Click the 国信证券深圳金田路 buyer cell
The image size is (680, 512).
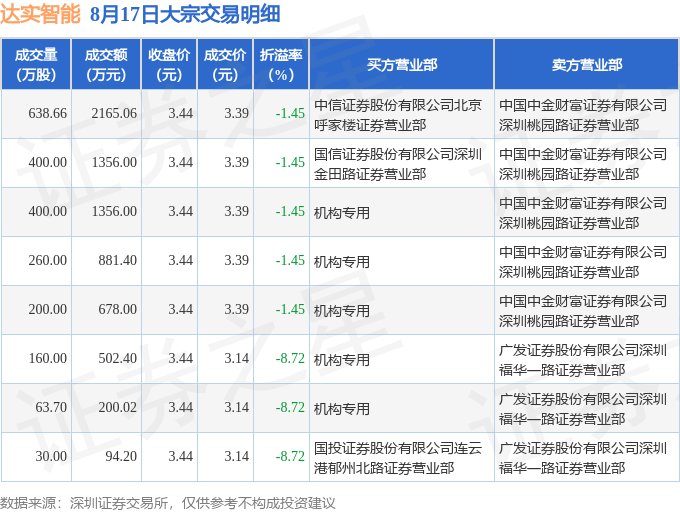[402, 163]
